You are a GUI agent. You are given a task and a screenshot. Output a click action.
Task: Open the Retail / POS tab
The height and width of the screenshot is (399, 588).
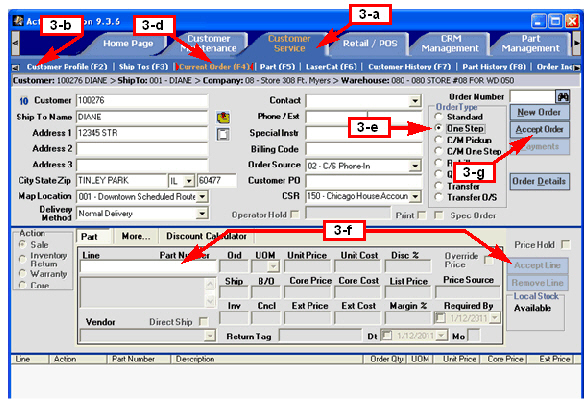coord(370,44)
